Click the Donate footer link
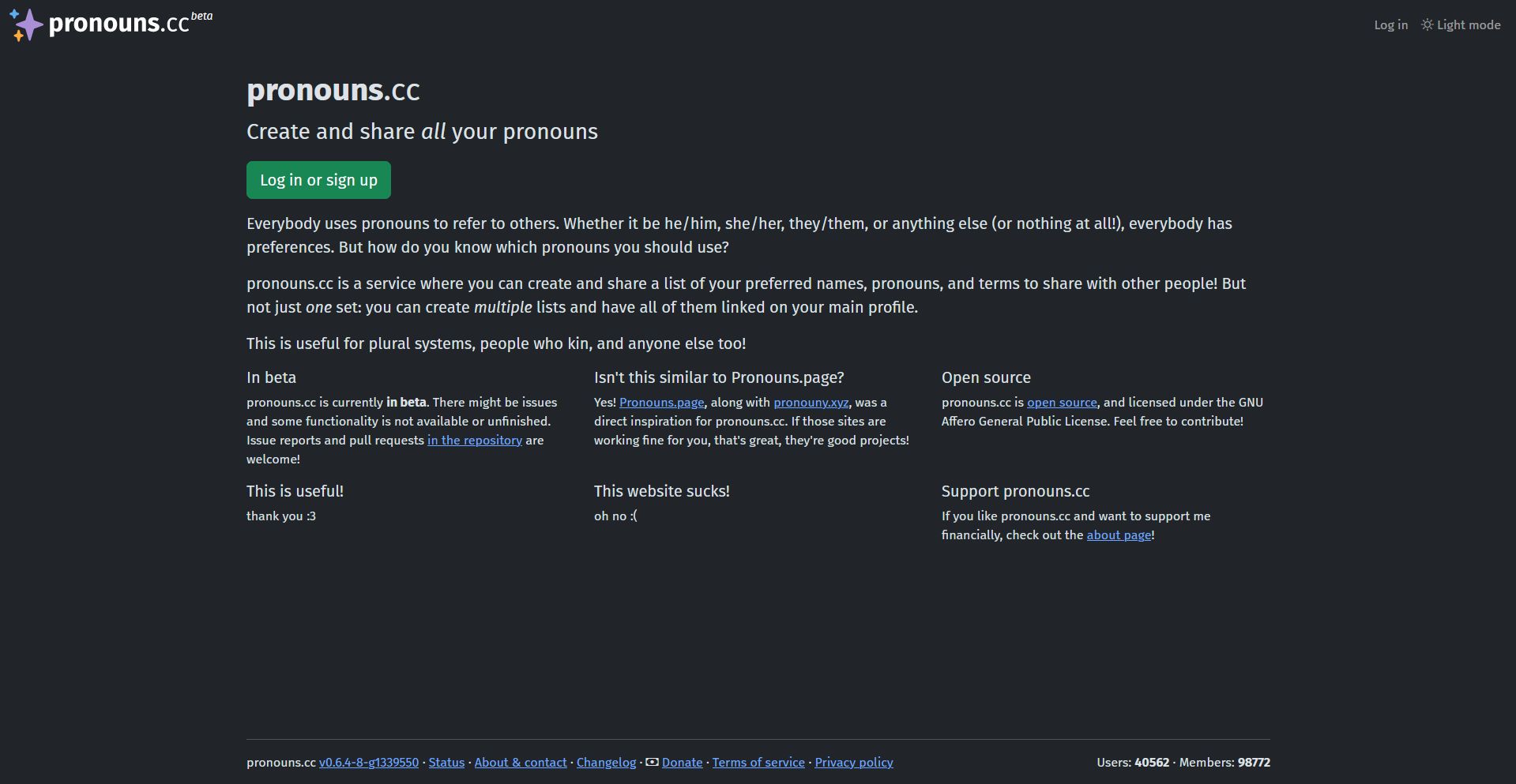 click(x=682, y=762)
